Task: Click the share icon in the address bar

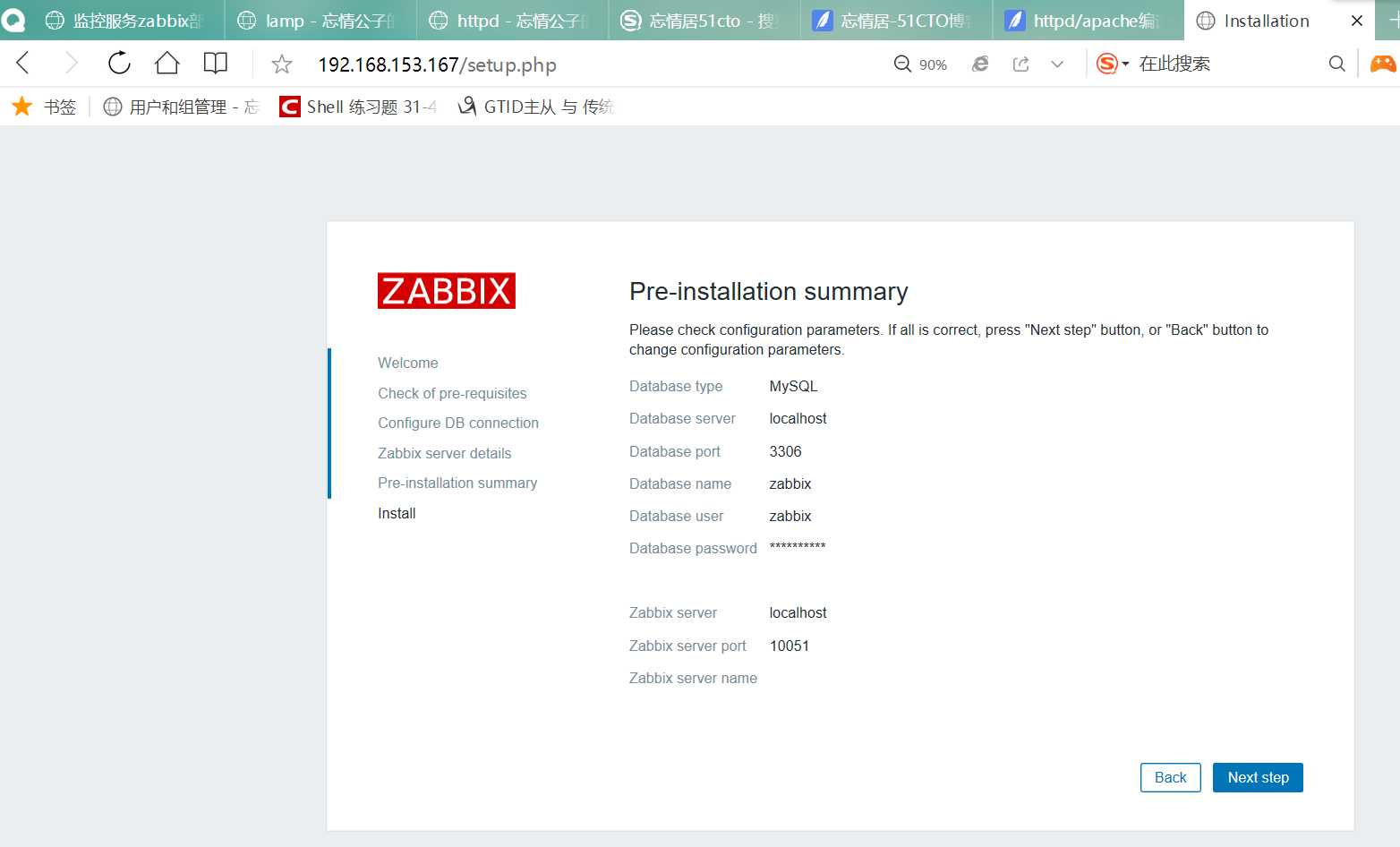Action: [x=1020, y=64]
